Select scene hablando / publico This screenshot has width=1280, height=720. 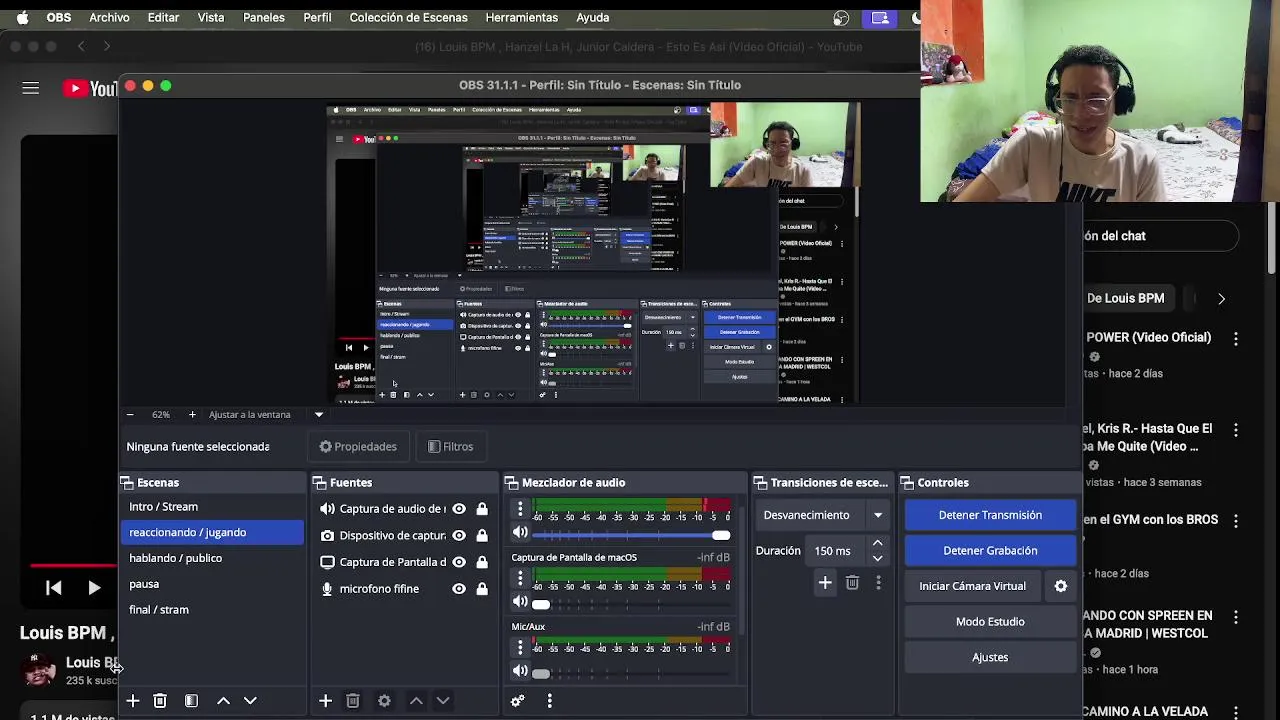click(x=212, y=558)
